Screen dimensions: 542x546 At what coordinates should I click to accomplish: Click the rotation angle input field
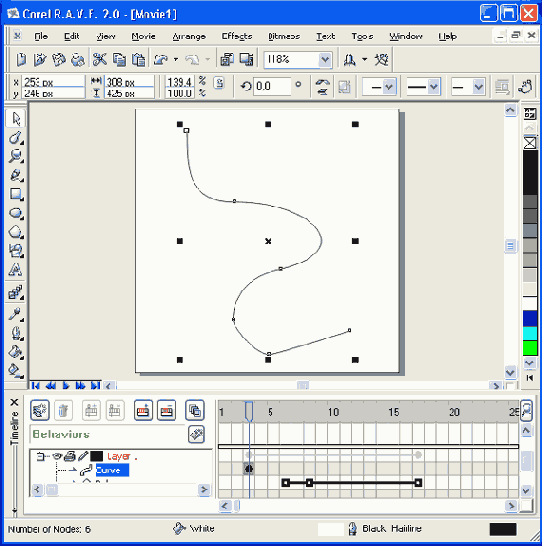[272, 86]
